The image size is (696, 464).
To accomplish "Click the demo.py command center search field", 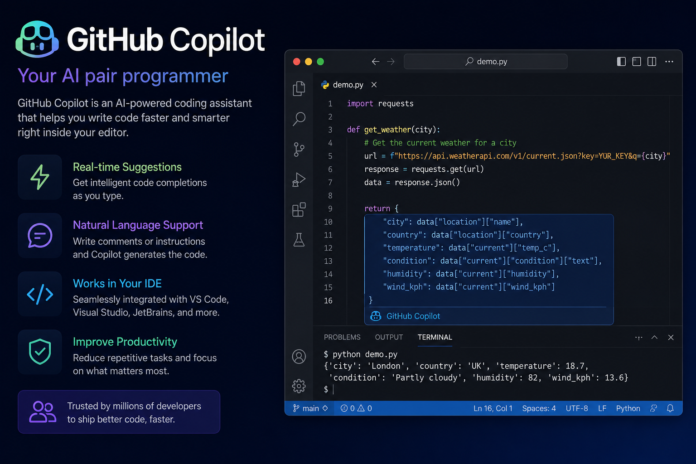I will 486,61.
